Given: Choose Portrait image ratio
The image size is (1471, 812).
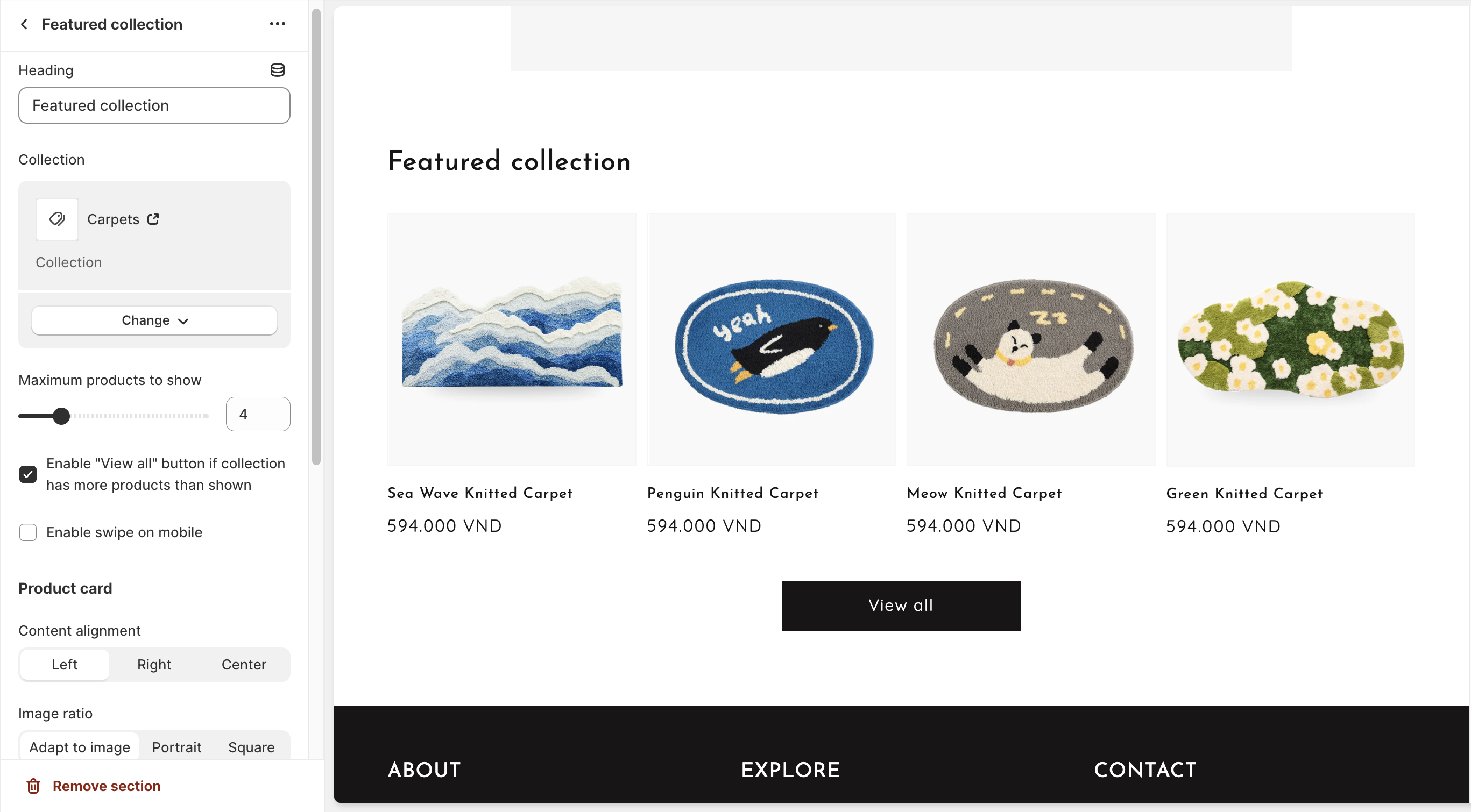Looking at the screenshot, I should (x=176, y=747).
